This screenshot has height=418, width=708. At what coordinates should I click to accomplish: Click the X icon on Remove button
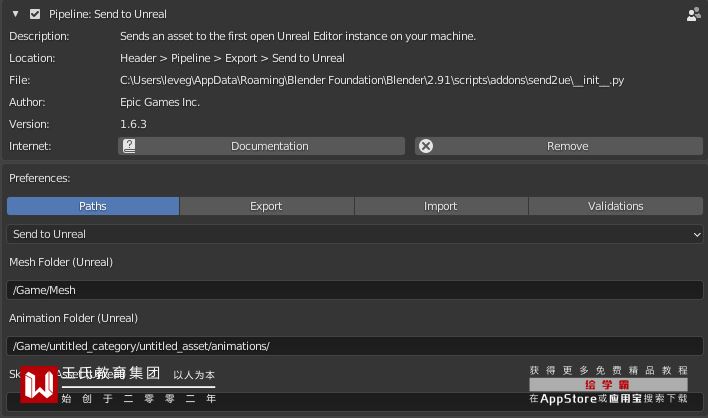click(x=426, y=146)
